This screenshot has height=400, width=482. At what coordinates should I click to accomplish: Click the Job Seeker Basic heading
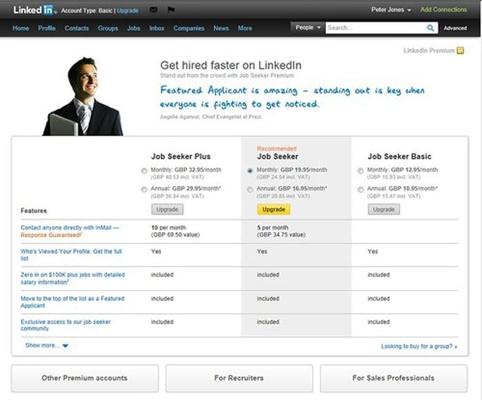[x=399, y=156]
